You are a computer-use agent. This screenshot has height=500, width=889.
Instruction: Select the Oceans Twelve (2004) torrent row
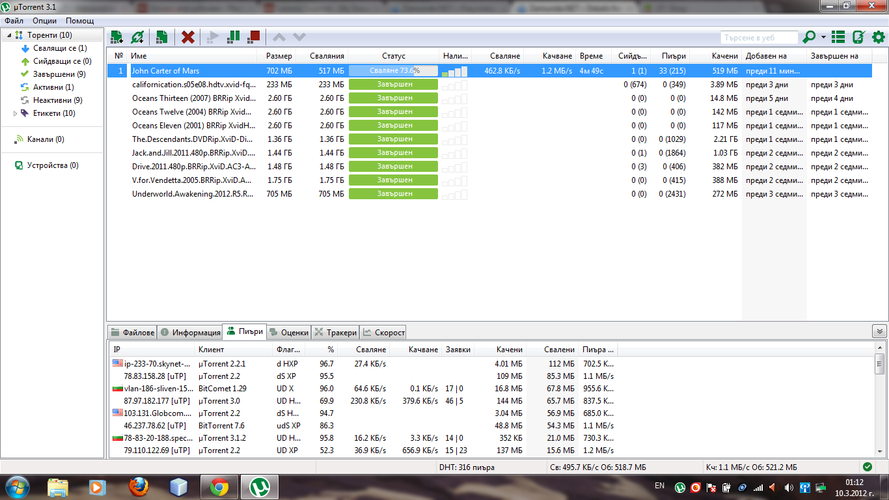tap(489, 112)
